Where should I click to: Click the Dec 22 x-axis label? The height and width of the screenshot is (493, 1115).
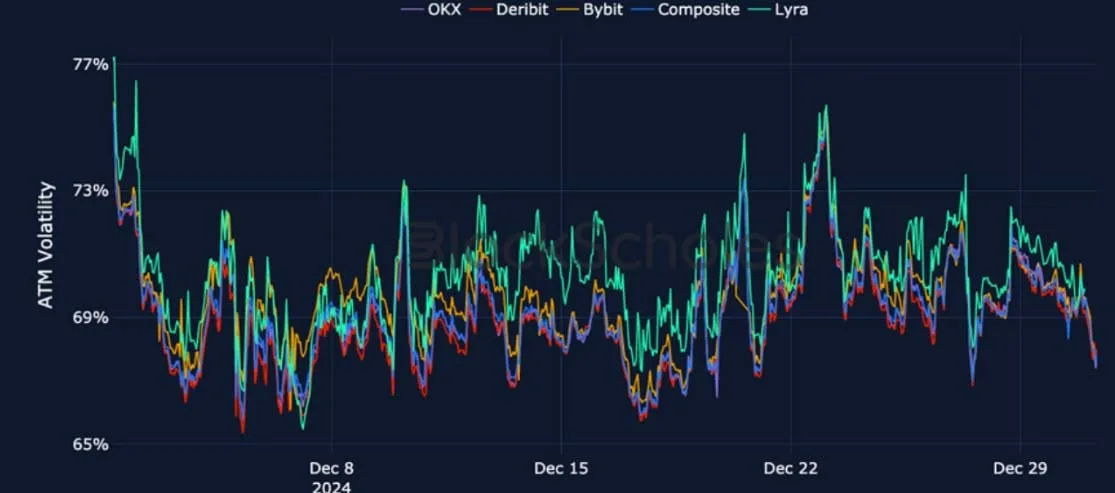coord(791,469)
